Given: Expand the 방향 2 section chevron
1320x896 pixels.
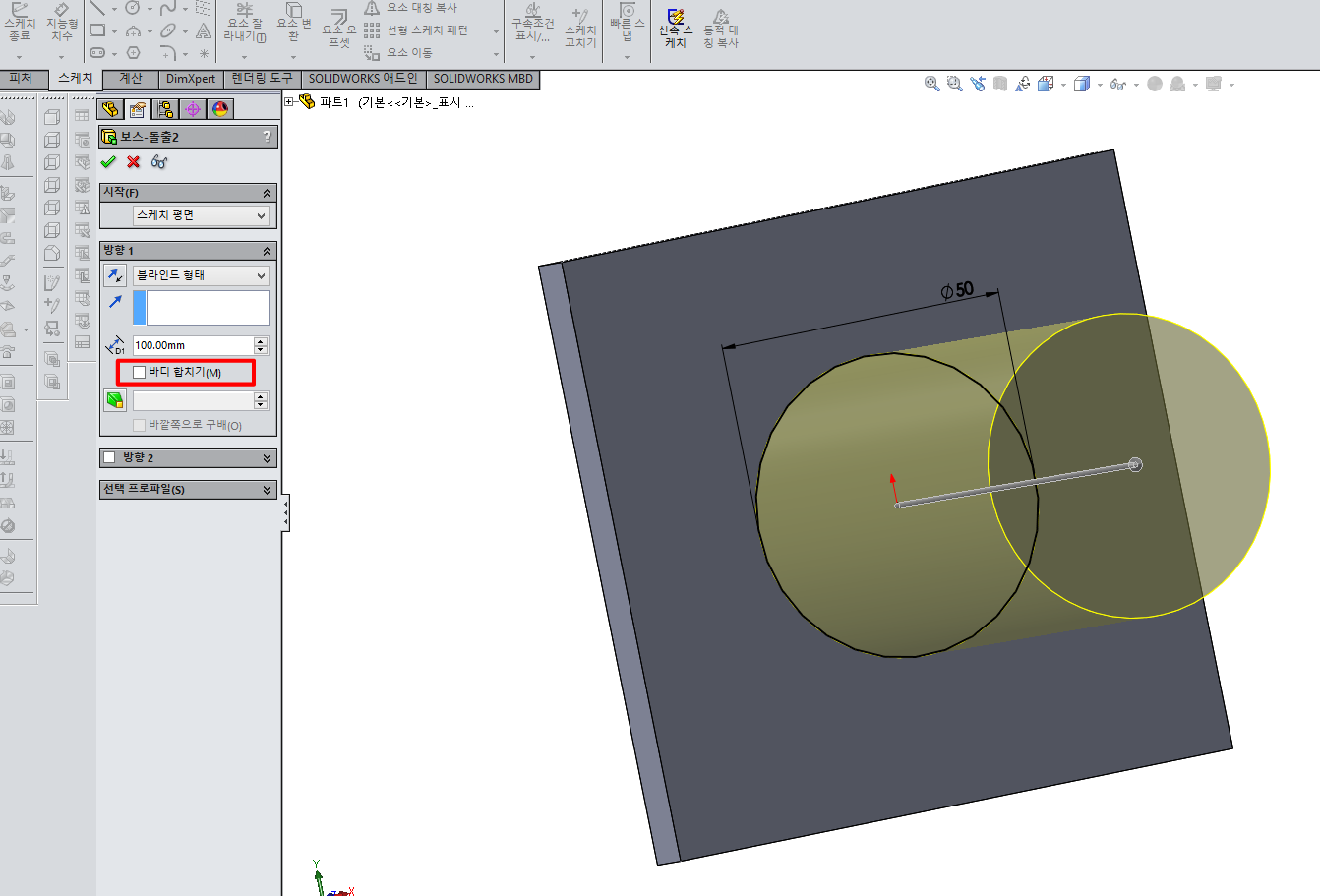Looking at the screenshot, I should (x=267, y=458).
